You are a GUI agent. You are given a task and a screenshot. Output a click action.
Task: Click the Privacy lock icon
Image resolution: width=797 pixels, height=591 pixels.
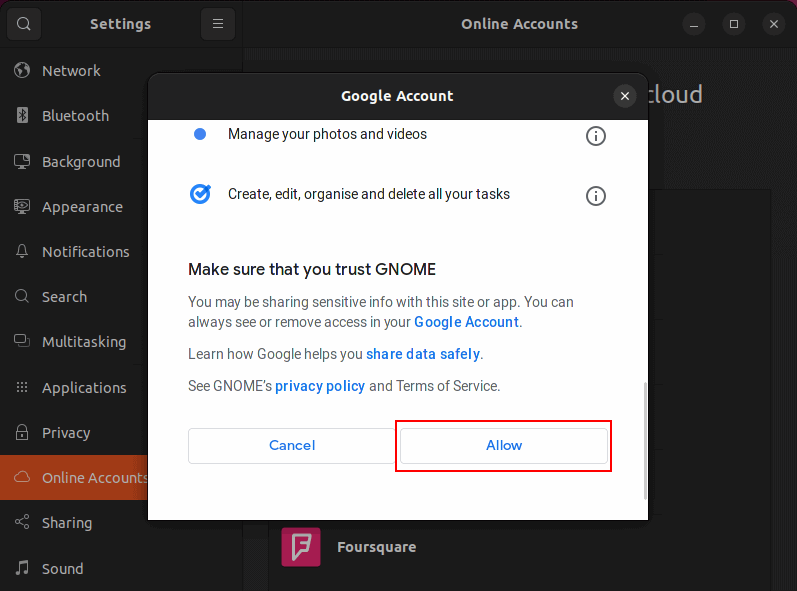click(22, 432)
